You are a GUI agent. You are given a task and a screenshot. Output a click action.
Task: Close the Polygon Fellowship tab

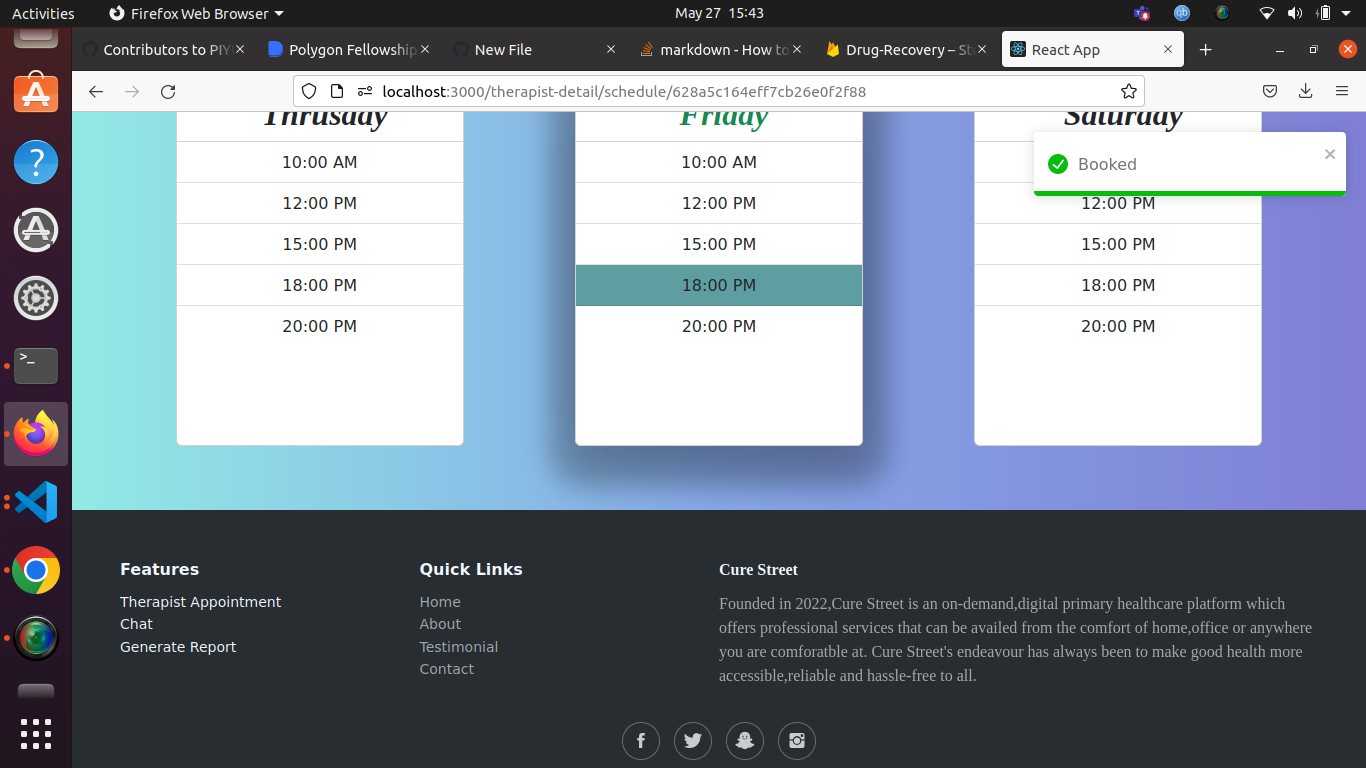(x=425, y=49)
